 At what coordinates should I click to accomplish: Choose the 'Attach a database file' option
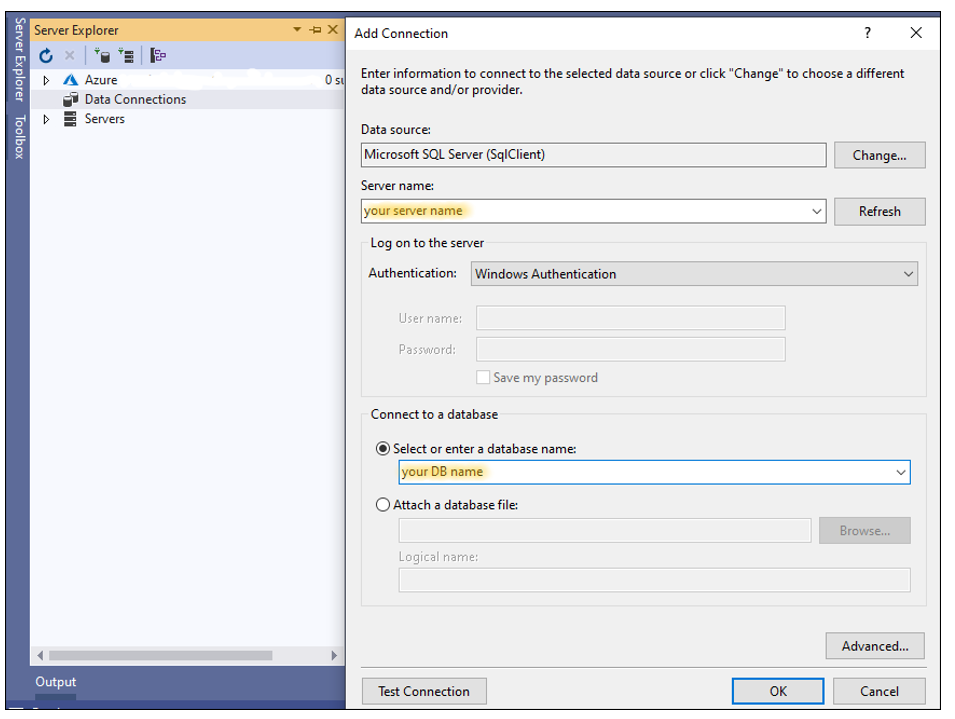(x=383, y=505)
